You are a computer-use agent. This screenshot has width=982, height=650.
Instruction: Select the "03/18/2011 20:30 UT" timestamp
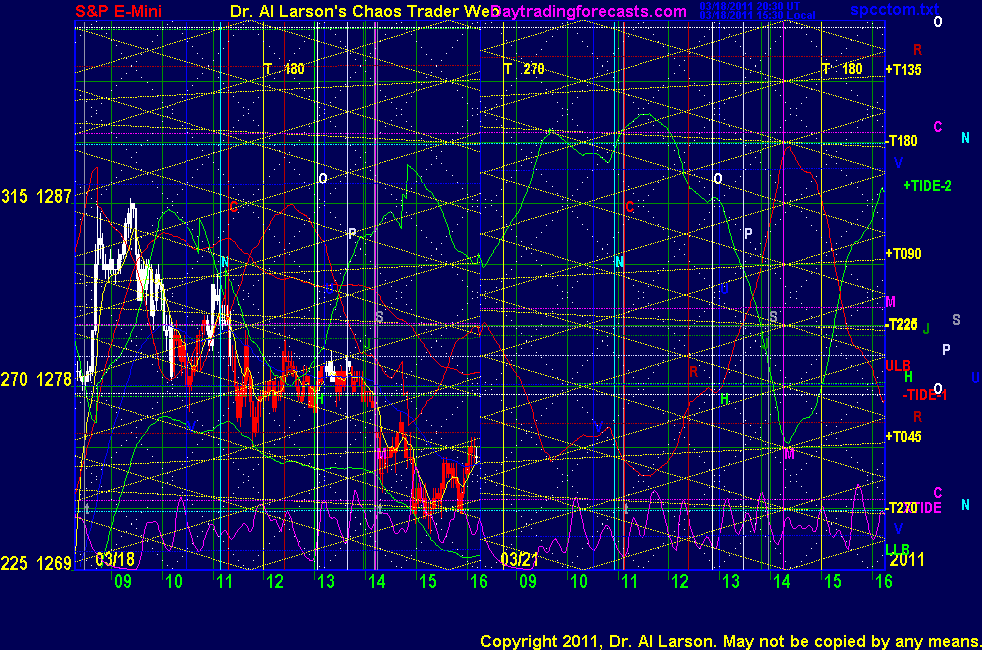click(750, 6)
